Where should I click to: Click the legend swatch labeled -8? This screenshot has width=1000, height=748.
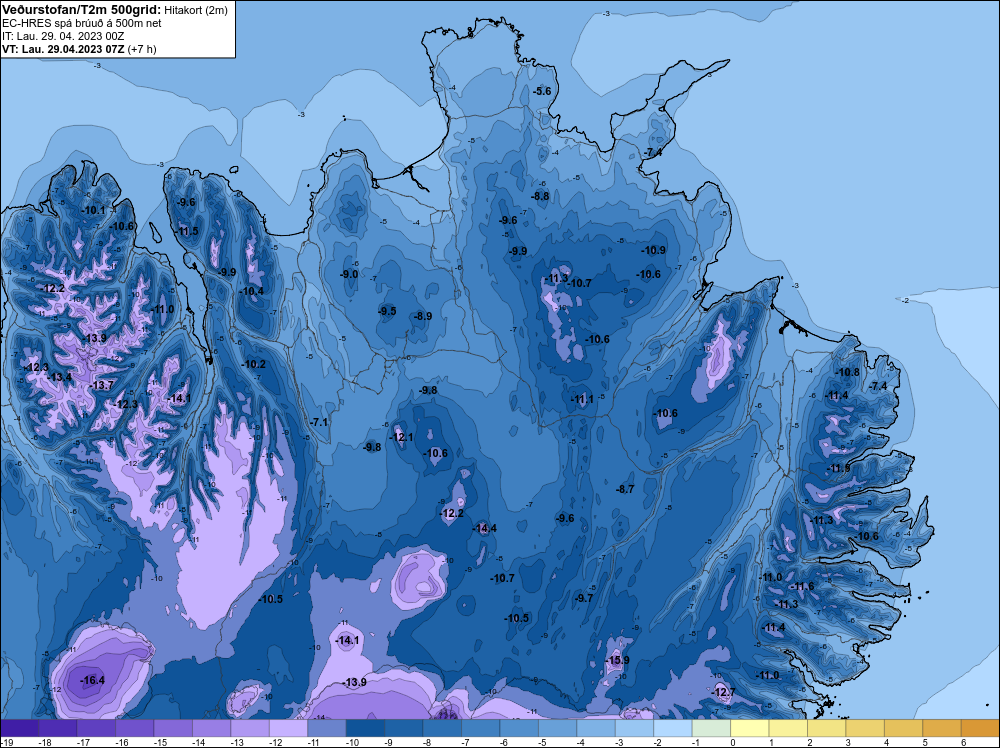(442, 728)
